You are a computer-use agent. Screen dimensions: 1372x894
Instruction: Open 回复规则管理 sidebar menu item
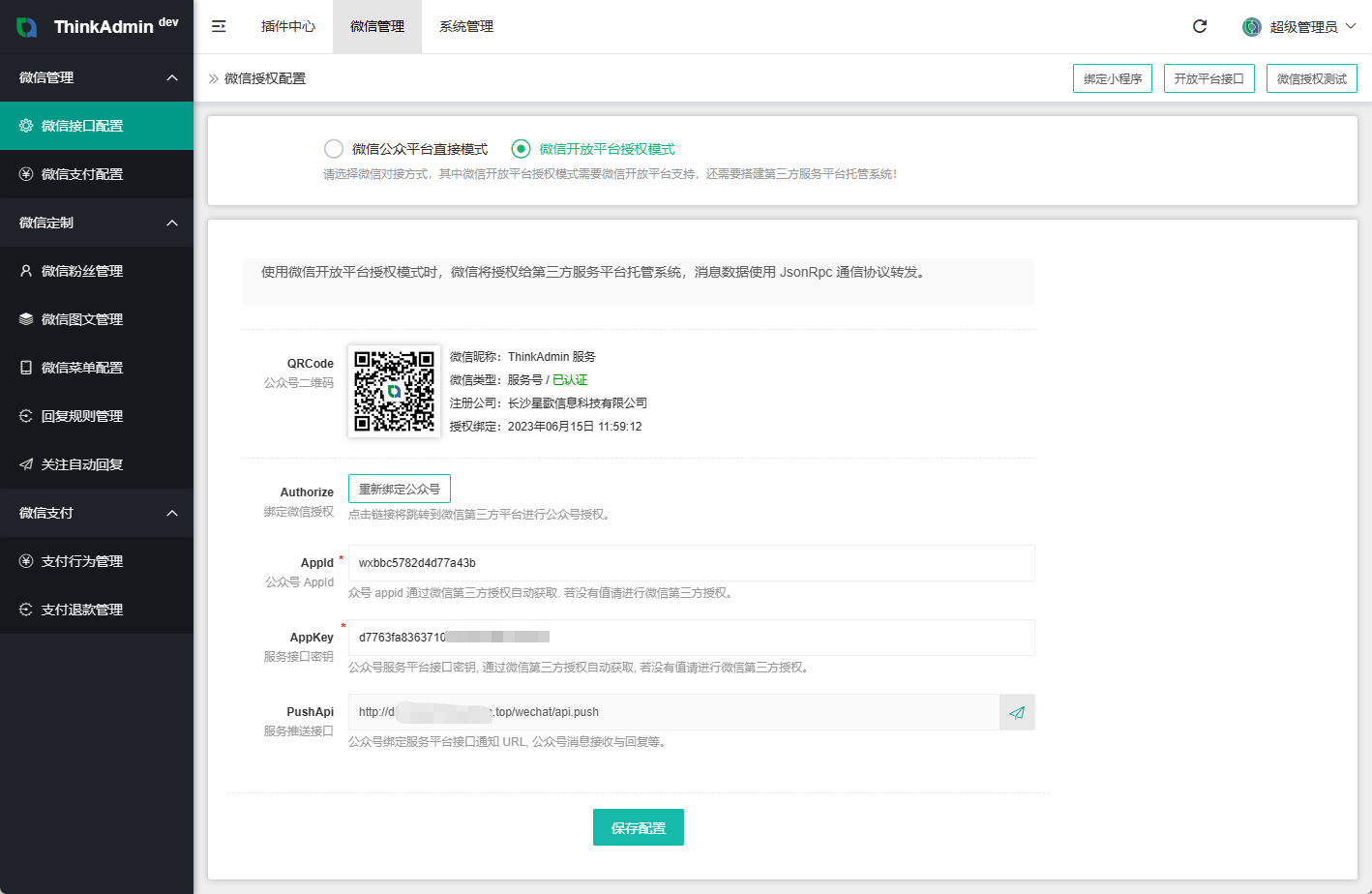coord(97,416)
